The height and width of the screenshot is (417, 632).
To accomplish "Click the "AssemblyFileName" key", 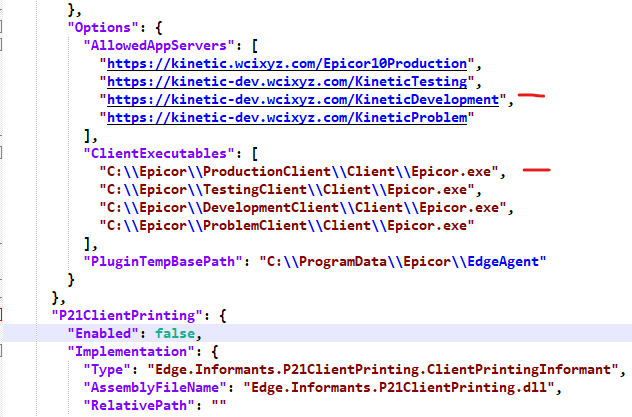I will [x=155, y=388].
